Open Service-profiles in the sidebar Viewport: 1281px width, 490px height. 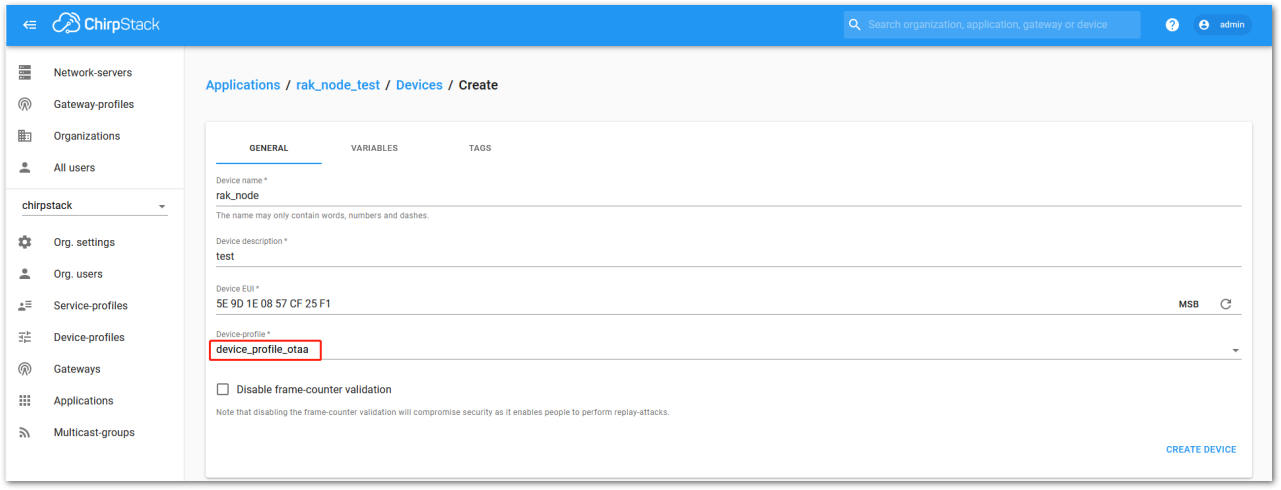click(x=91, y=306)
